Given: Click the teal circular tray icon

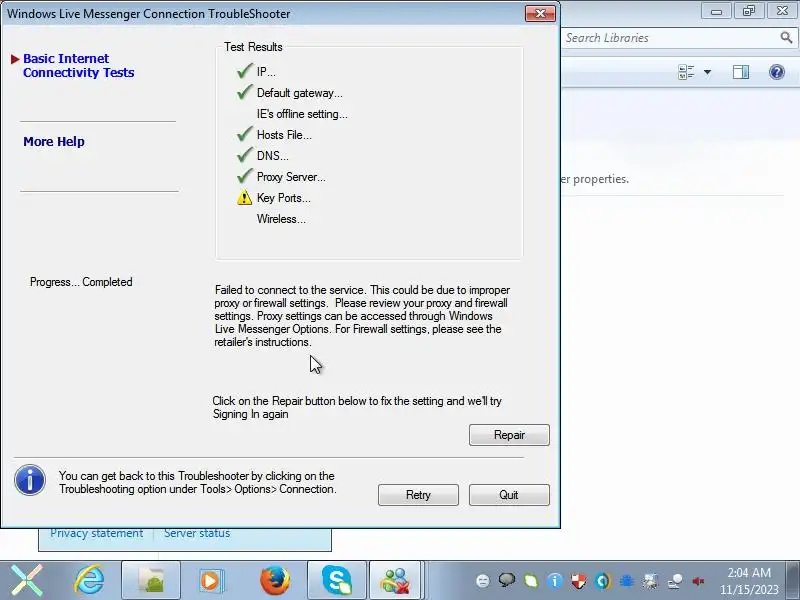Looking at the screenshot, I should [603, 581].
